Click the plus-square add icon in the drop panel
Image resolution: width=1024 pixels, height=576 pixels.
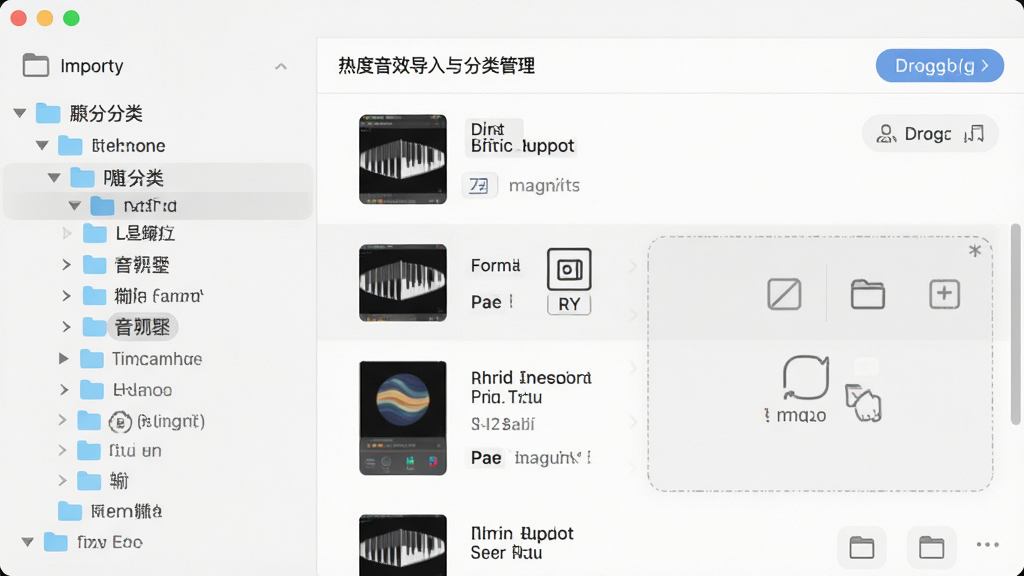click(x=944, y=294)
